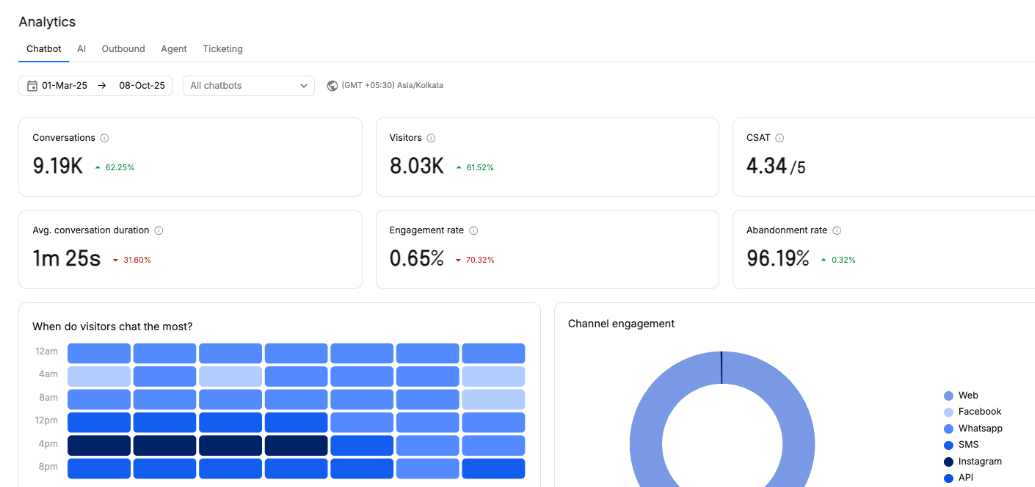Show info tooltip for Abandonment rate
This screenshot has height=487, width=1035.
(836, 231)
